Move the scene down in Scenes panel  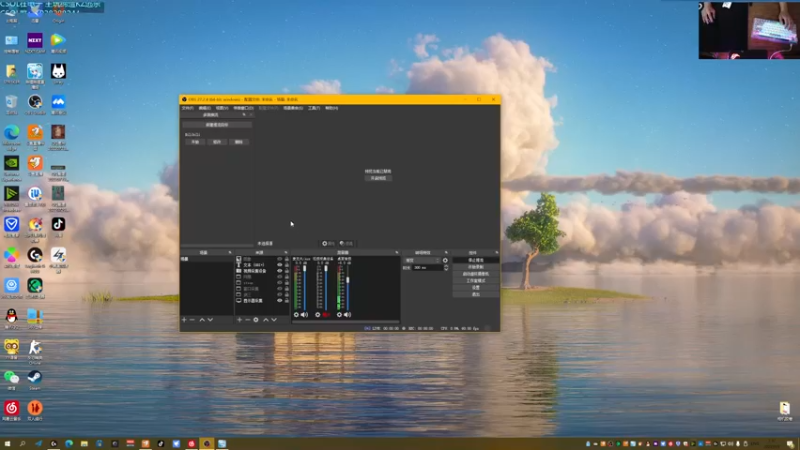[210, 320]
